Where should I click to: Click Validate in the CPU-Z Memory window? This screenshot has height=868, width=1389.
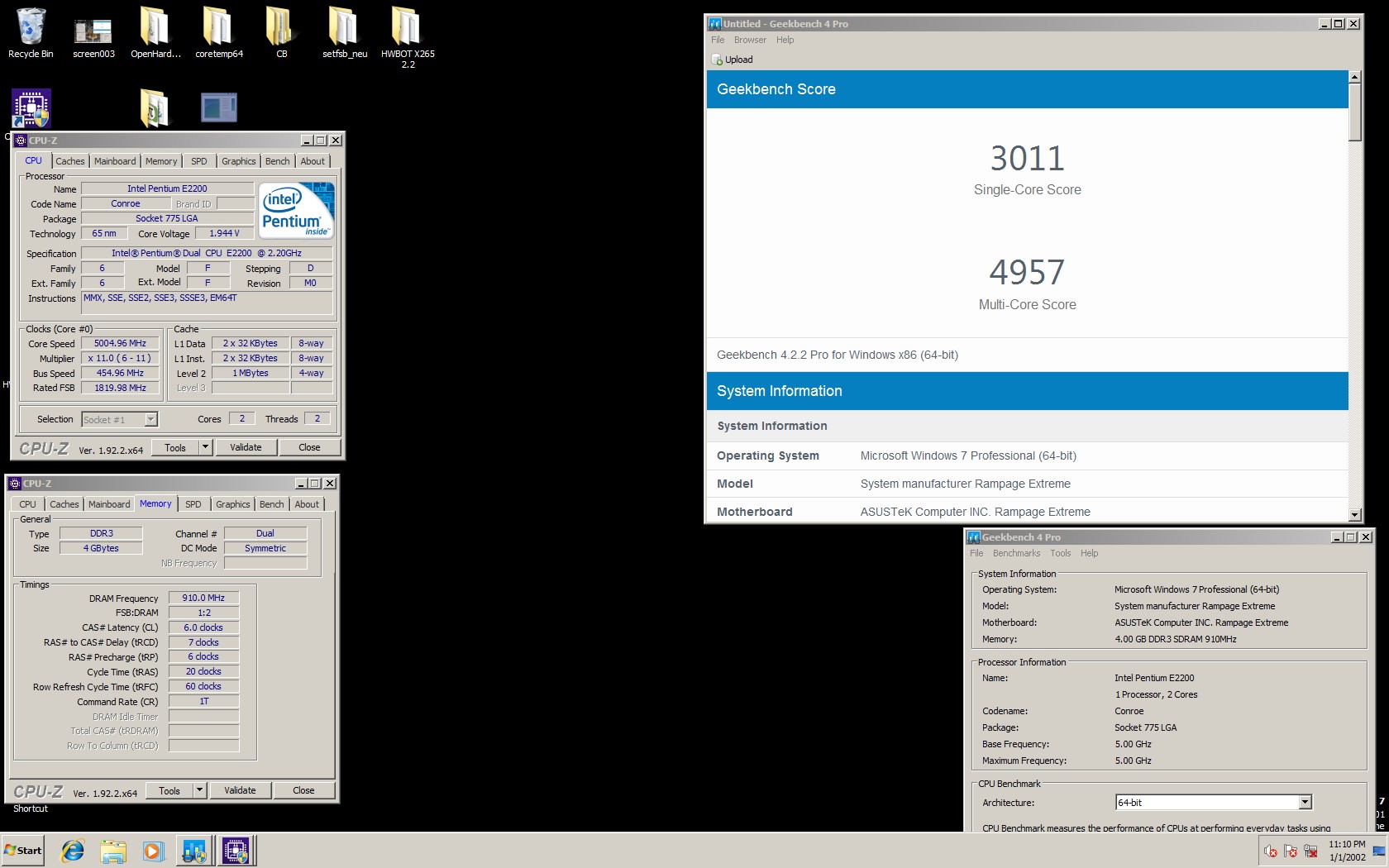[x=240, y=790]
